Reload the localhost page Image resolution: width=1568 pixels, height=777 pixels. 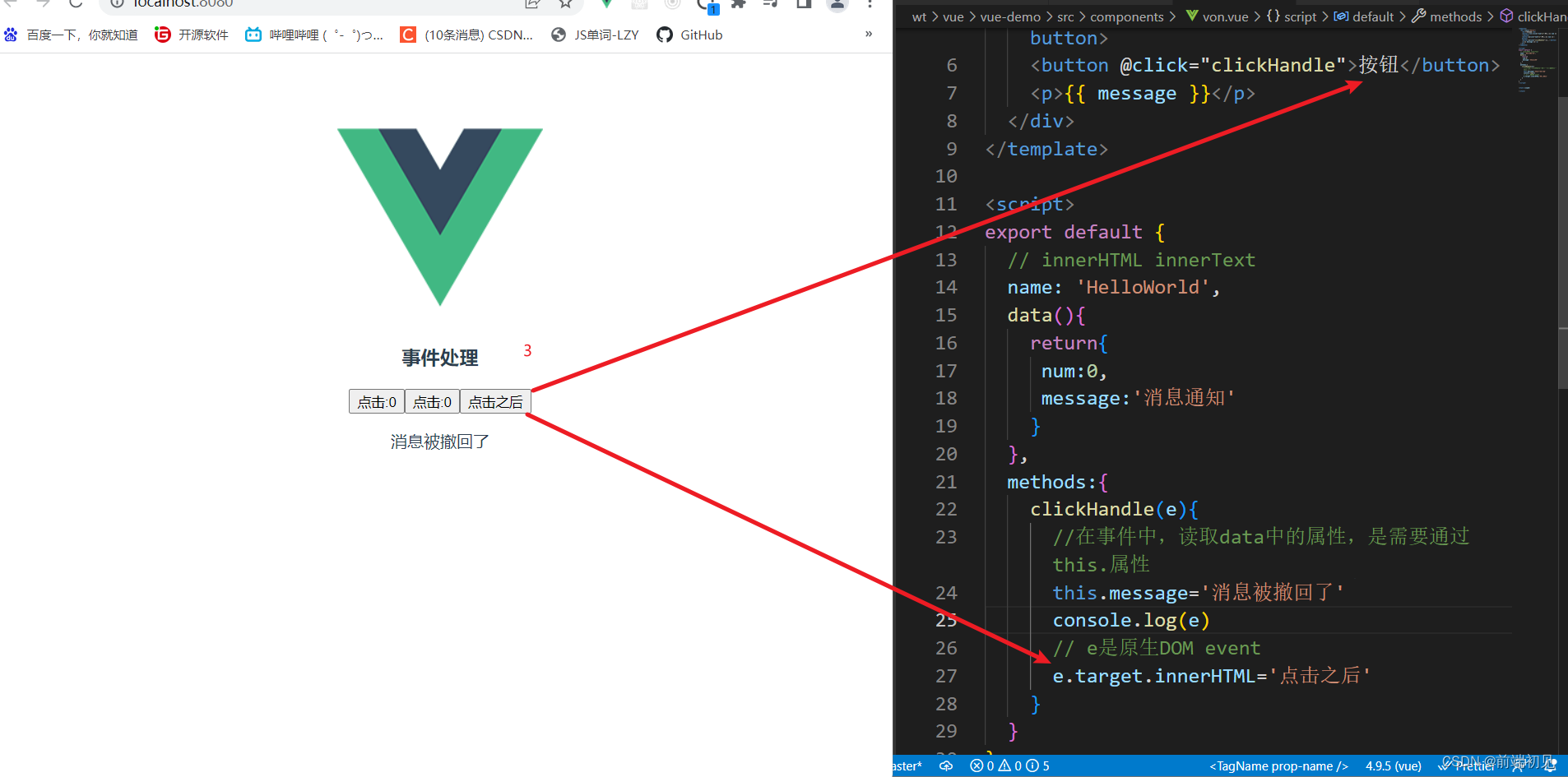pyautogui.click(x=76, y=4)
